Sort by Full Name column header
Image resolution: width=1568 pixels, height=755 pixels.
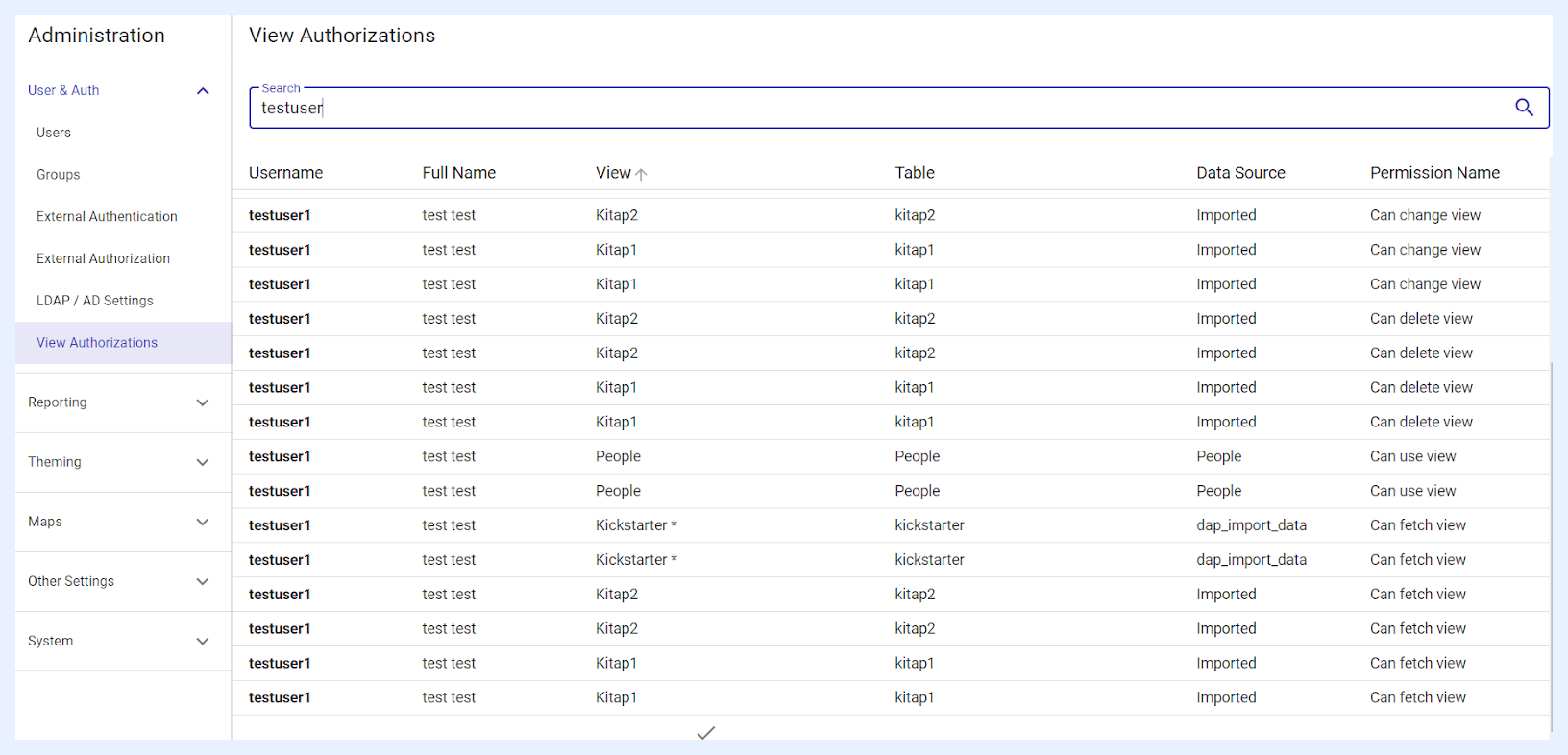459,173
